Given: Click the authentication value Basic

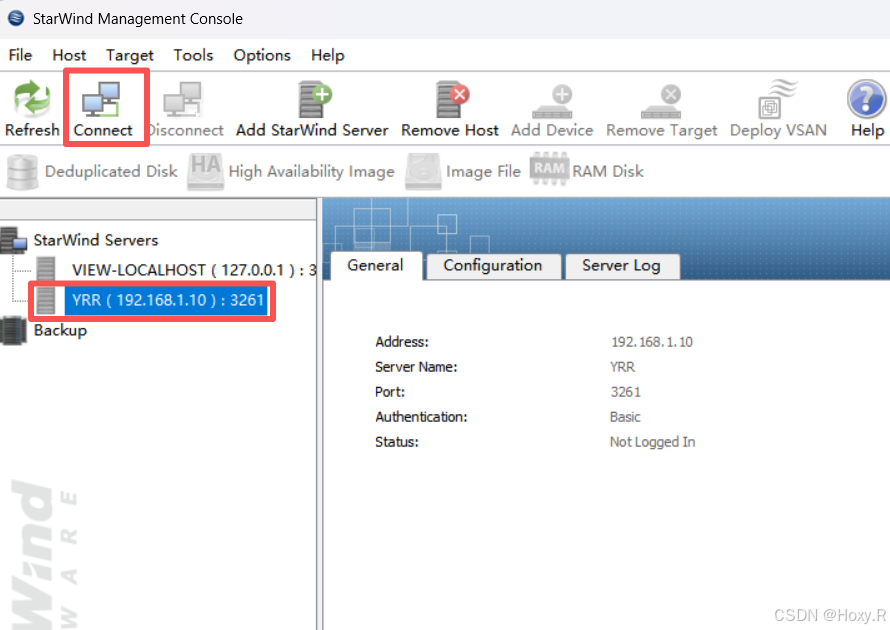Looking at the screenshot, I should pyautogui.click(x=625, y=417).
